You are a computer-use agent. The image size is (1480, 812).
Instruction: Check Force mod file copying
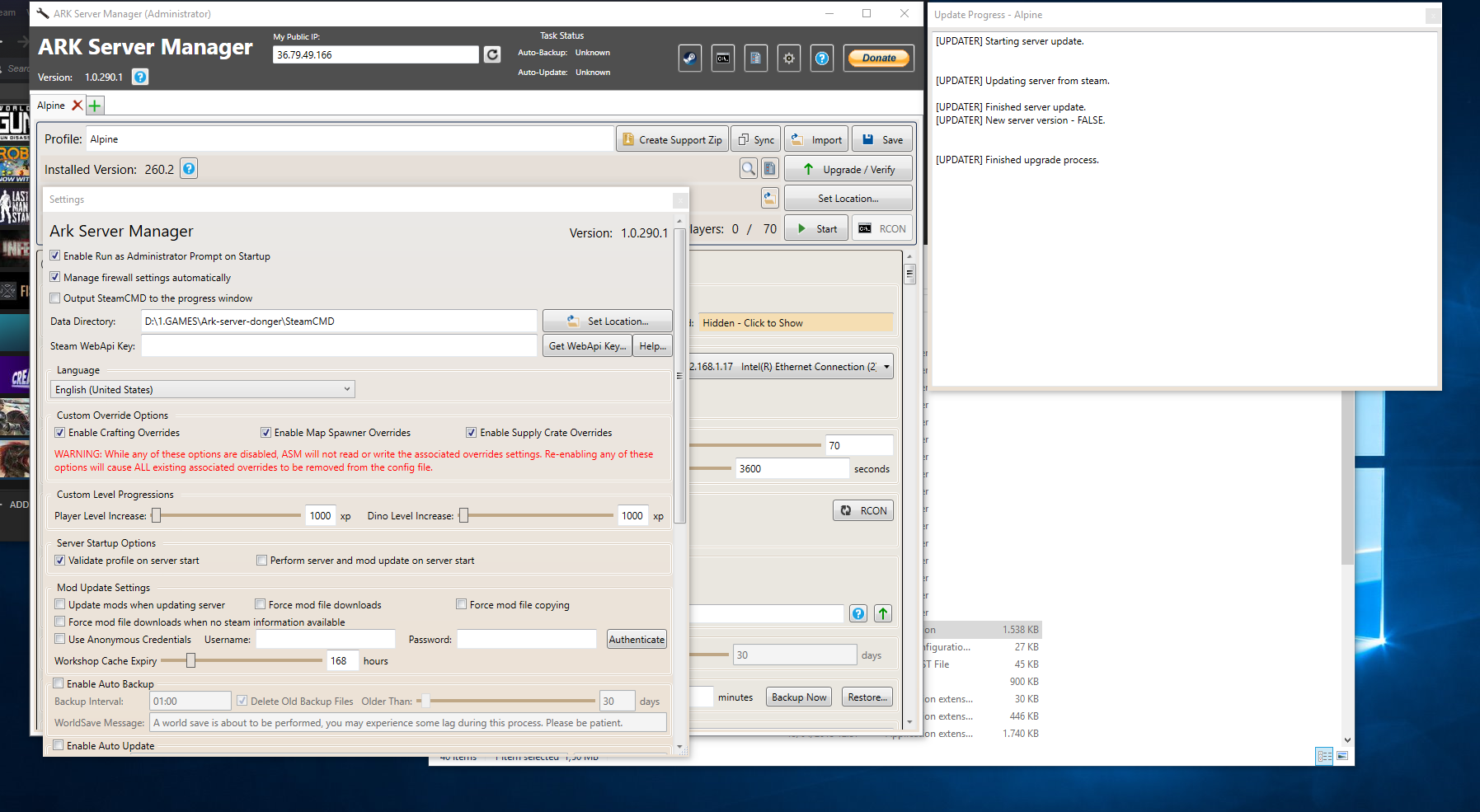coord(462,604)
